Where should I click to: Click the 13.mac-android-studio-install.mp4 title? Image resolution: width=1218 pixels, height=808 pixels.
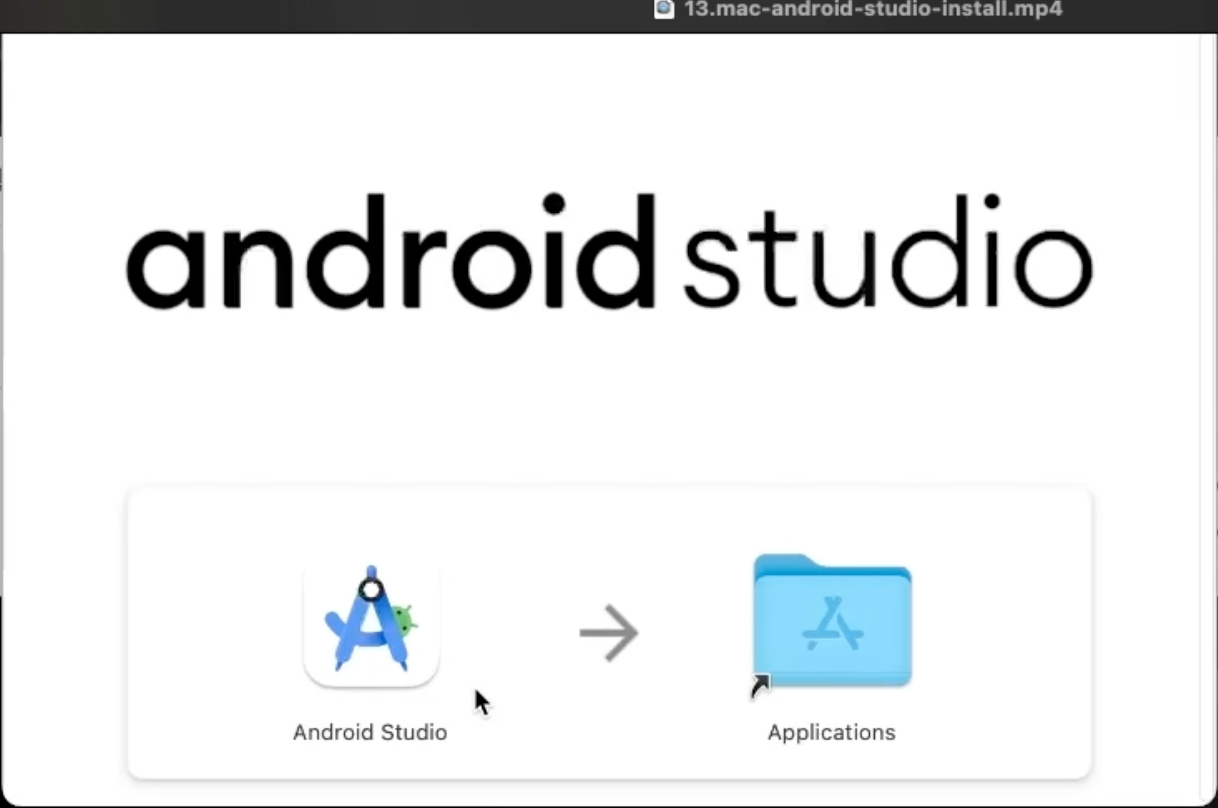pos(873,9)
